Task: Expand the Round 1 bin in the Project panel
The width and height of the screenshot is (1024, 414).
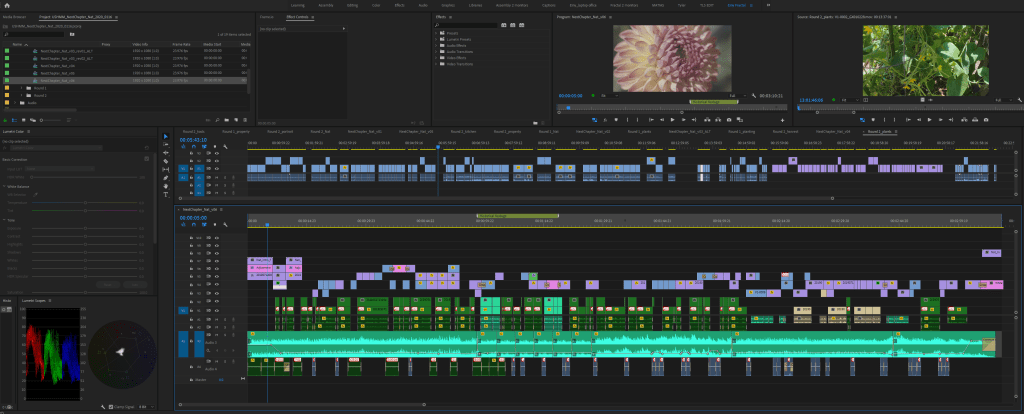Action: click(21, 88)
